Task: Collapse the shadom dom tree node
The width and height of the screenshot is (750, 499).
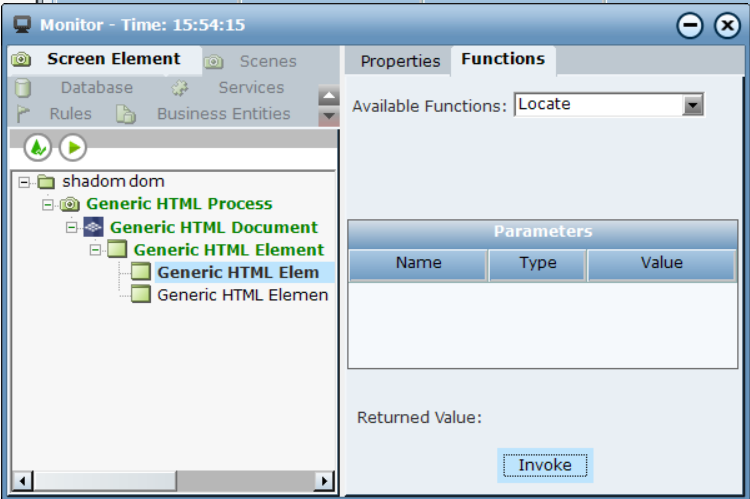Action: 24,182
